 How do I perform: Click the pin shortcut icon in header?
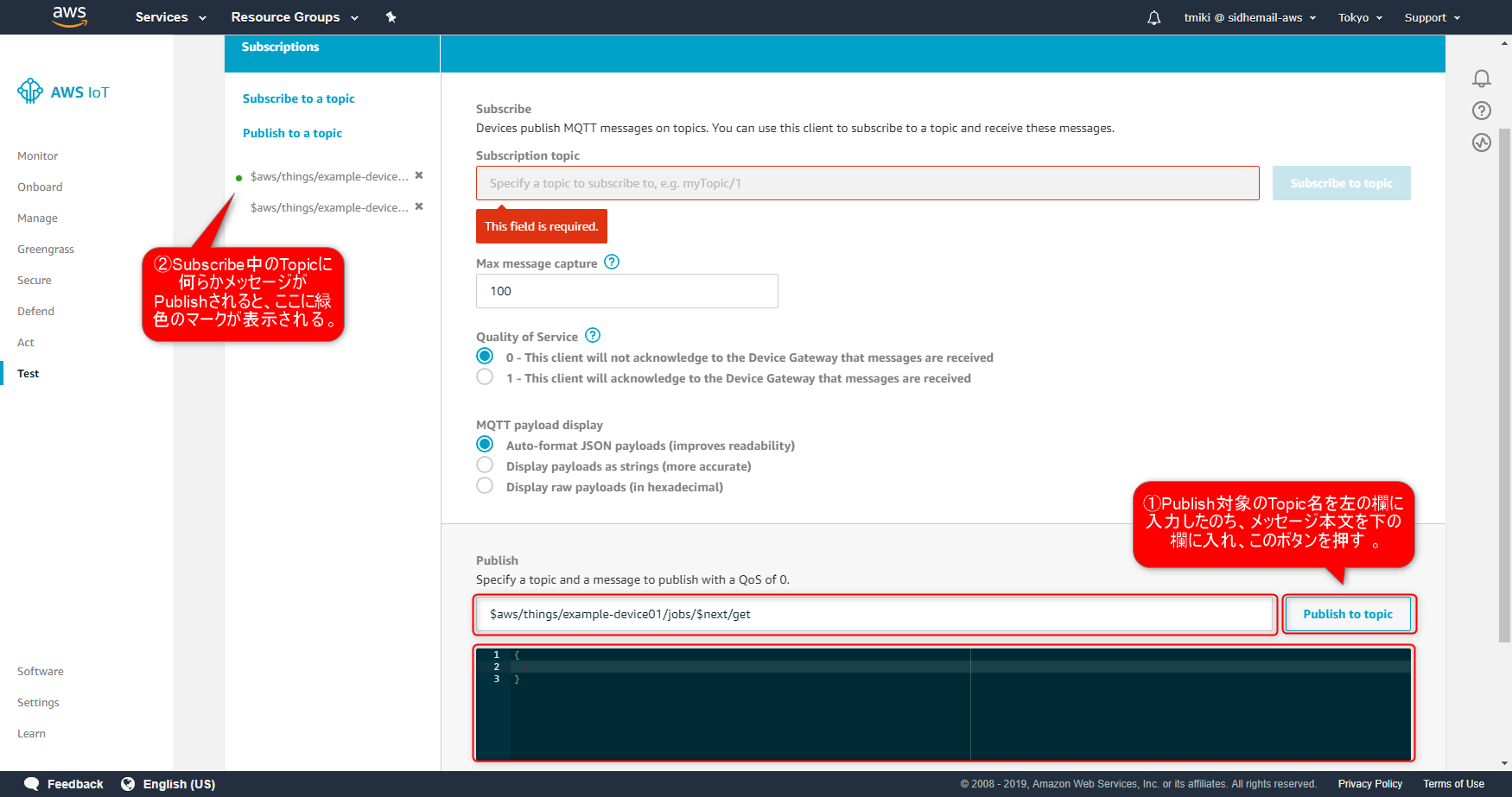pos(391,17)
